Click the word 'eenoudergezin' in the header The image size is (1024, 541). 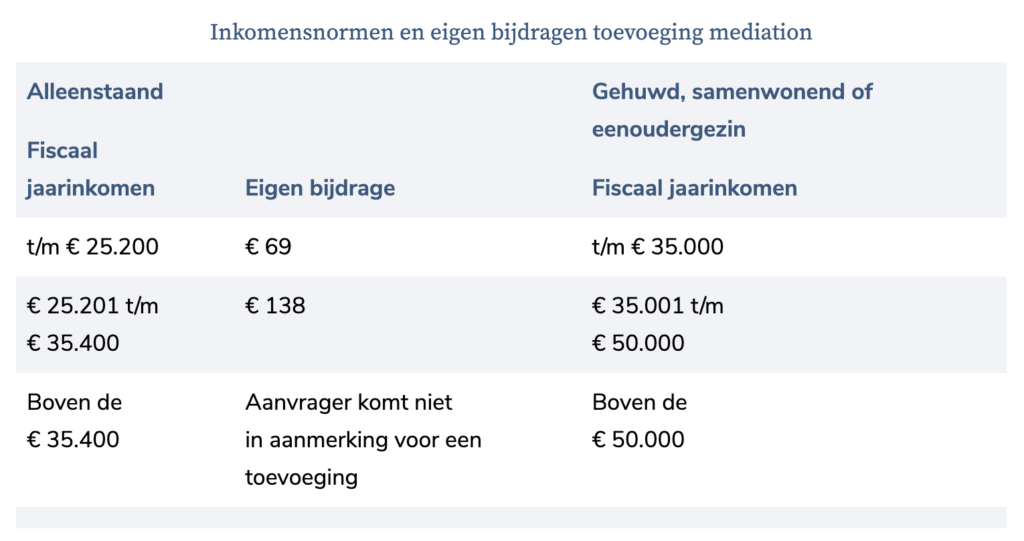[669, 130]
